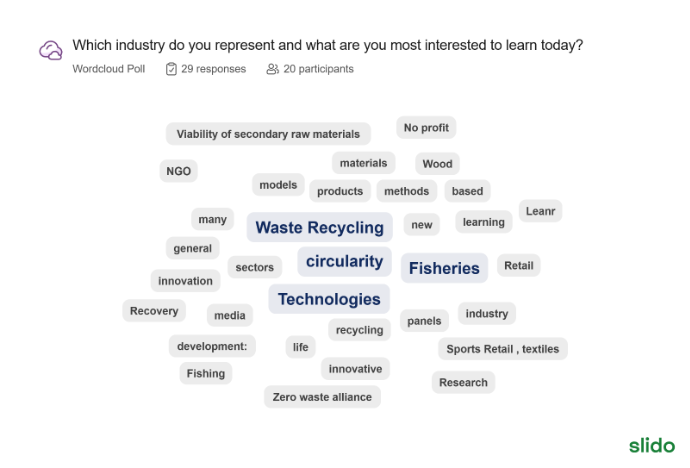Viewport: 690px width, 468px height.
Task: Select the 'Zero waste alliance' tag
Action: (322, 397)
